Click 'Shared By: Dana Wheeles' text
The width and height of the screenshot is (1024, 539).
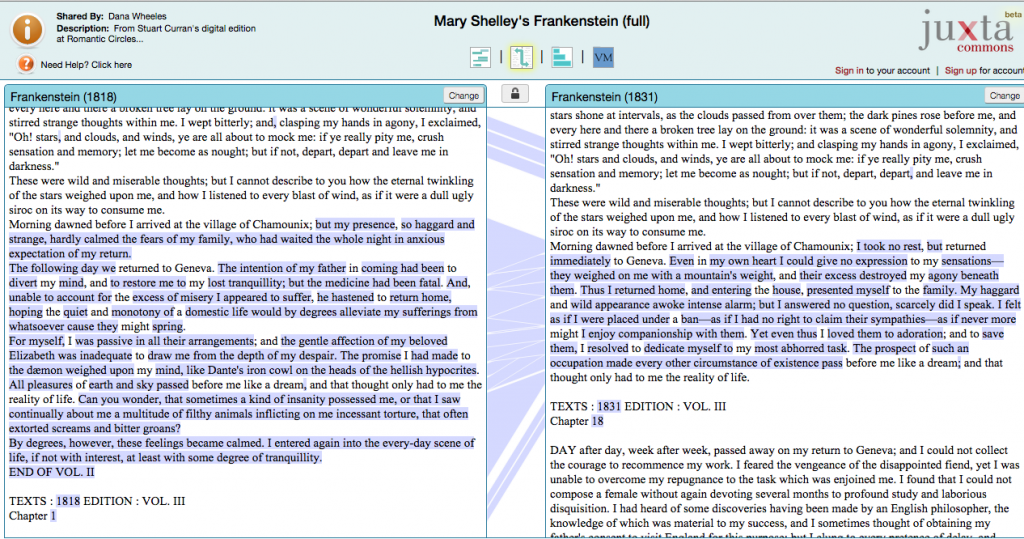click(x=111, y=16)
